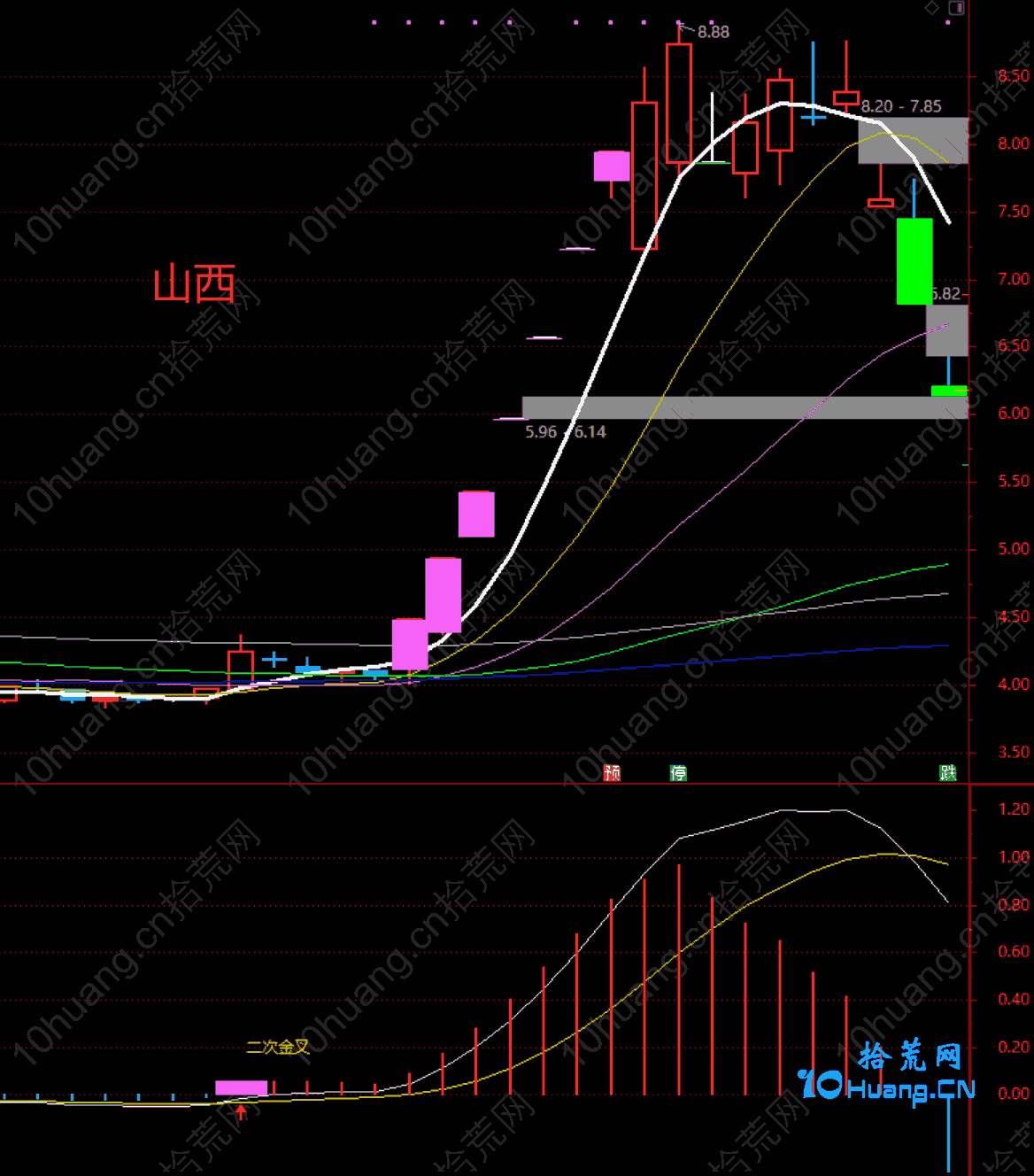Click the 0.00 indicator axis value
Screen dimensions: 1034x1176
[1014, 1094]
